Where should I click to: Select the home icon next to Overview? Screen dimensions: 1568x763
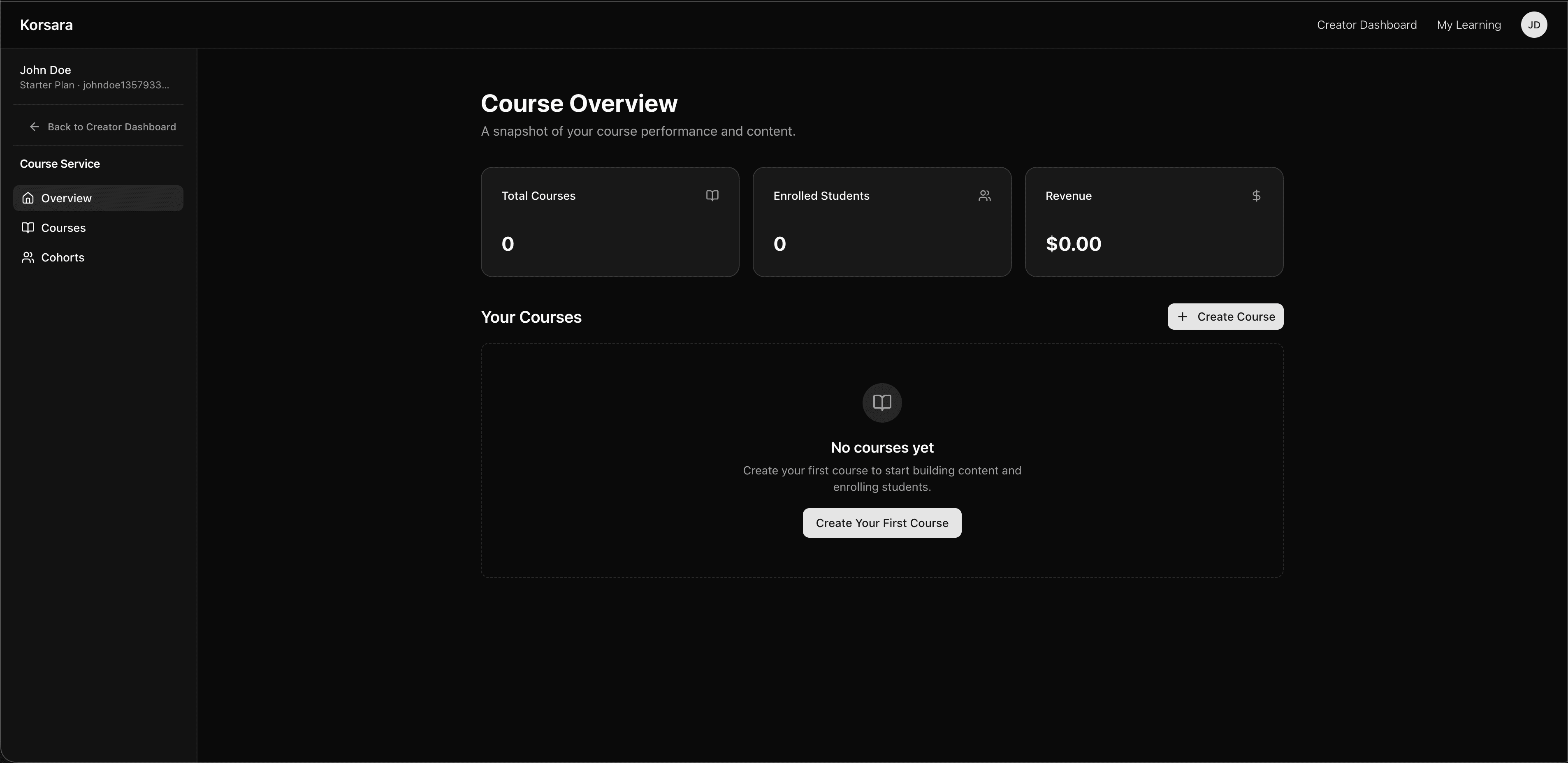[28, 198]
